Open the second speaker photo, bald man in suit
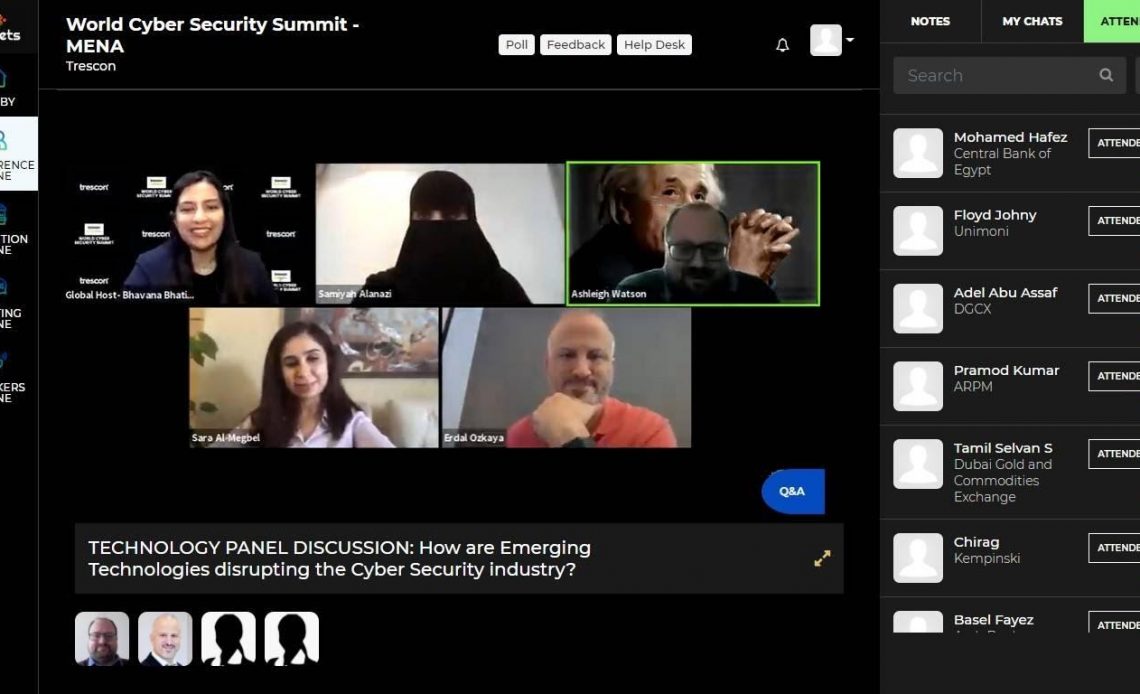Viewport: 1140px width, 694px height. pos(165,639)
